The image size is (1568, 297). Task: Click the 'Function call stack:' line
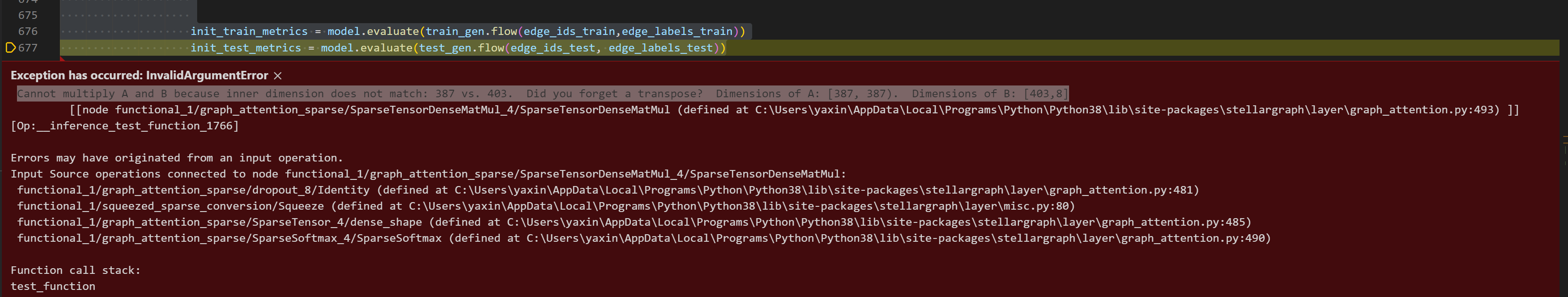pyautogui.click(x=75, y=270)
